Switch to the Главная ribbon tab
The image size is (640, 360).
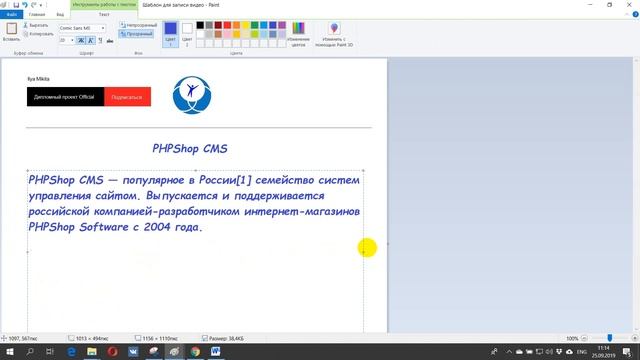pyautogui.click(x=37, y=14)
